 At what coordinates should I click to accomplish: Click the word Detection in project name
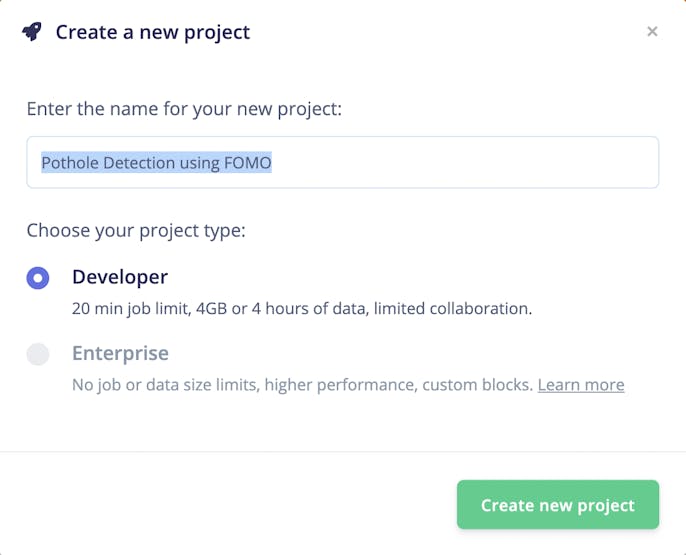click(138, 162)
